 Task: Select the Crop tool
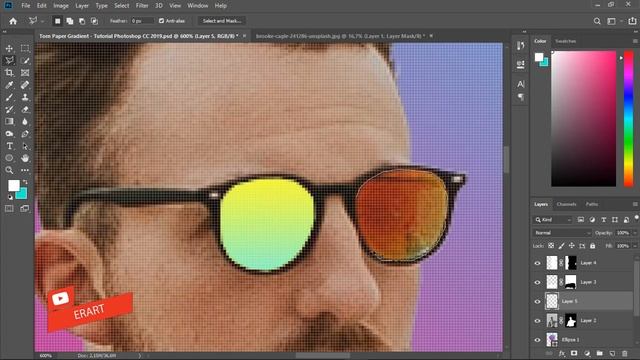pos(9,73)
